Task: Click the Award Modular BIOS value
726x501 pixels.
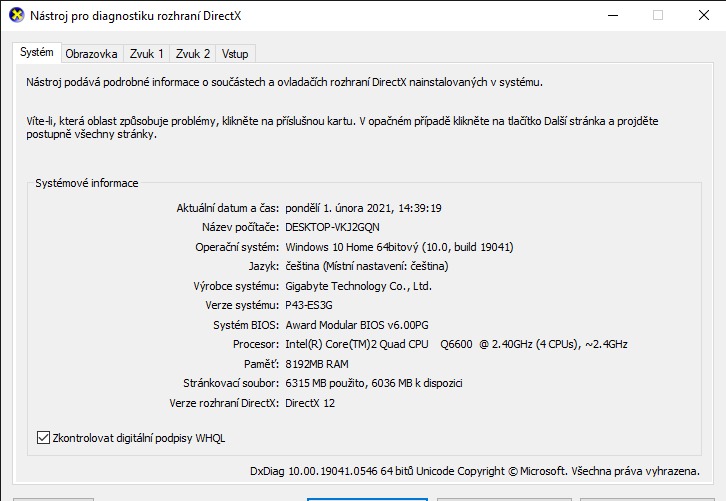Action: coord(356,325)
